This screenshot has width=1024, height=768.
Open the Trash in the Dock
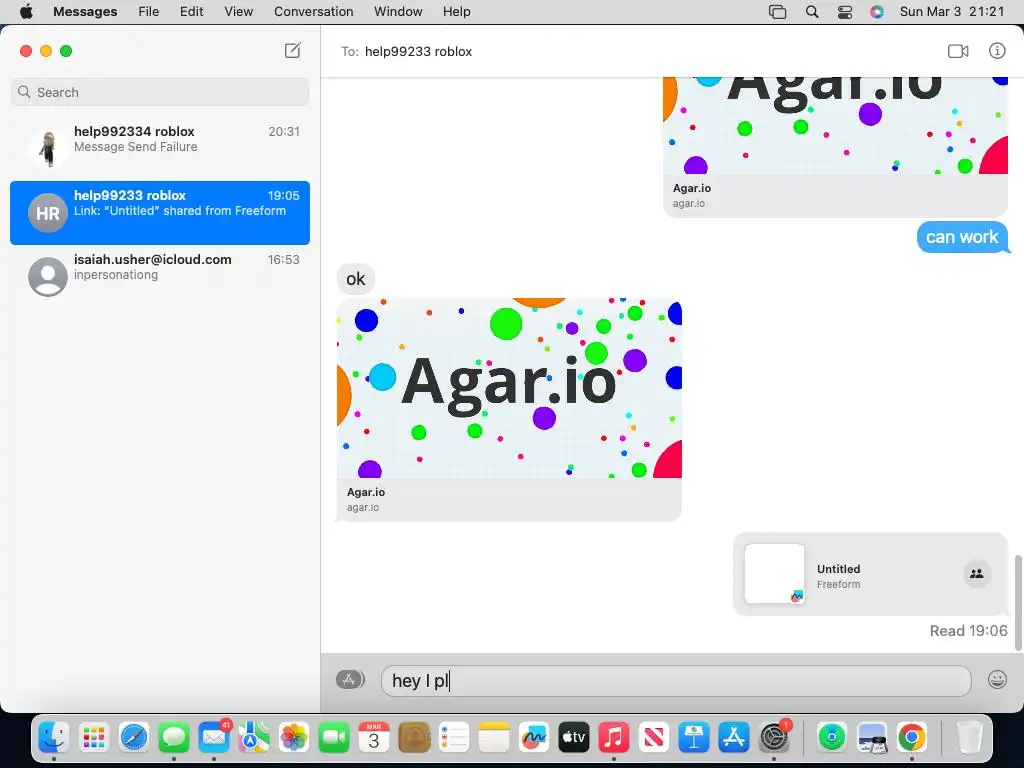[x=970, y=737]
